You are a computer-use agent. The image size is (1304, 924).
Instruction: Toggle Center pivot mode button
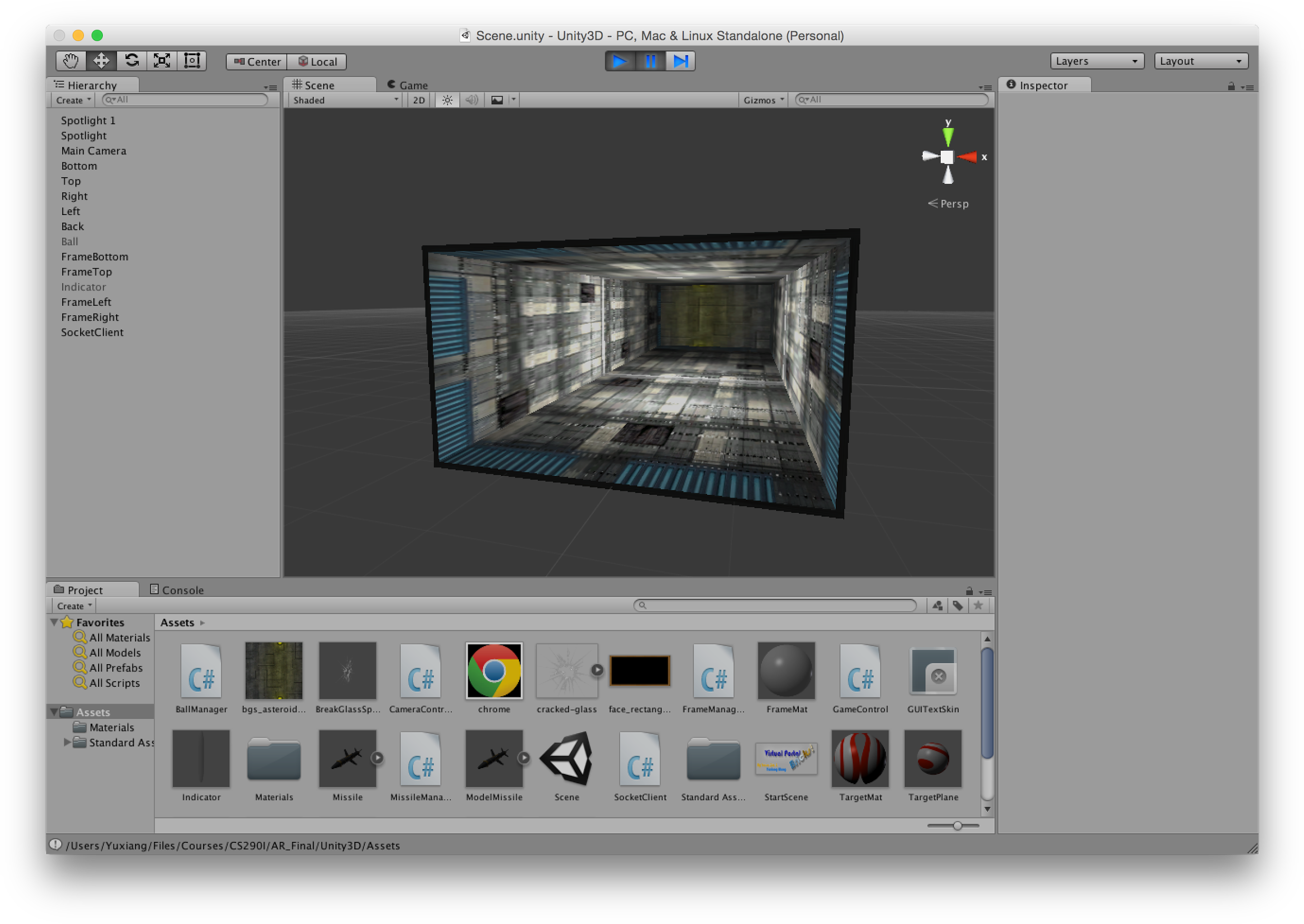[x=257, y=62]
